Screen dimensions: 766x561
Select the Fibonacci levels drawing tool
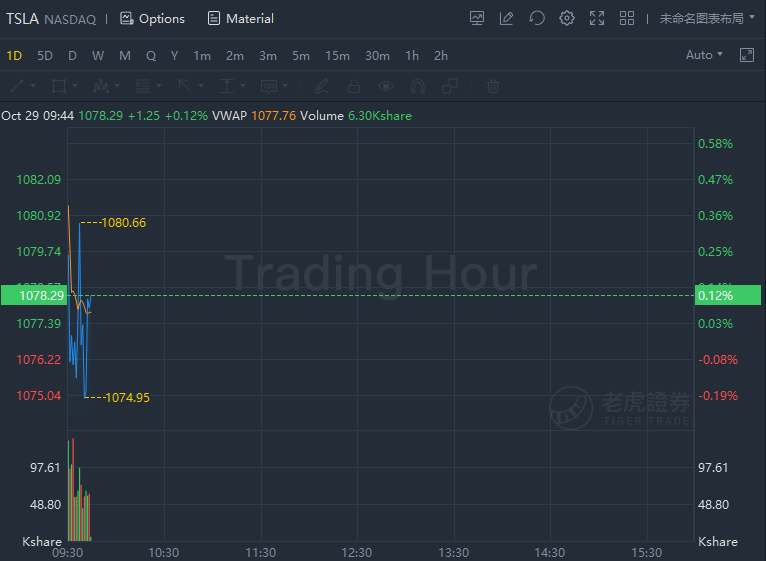143,86
